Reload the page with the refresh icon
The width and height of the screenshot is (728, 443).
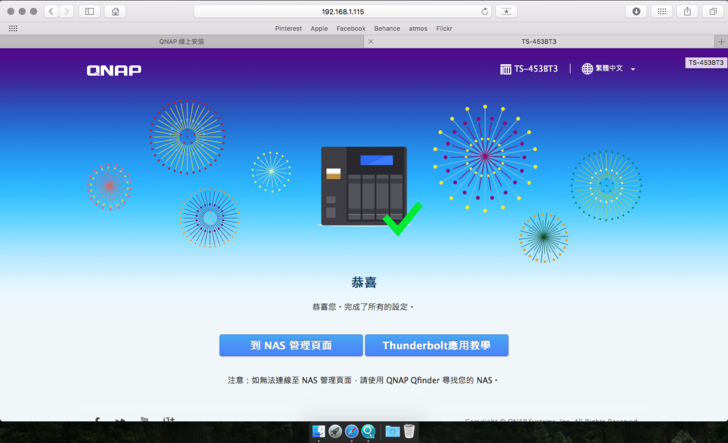[484, 11]
